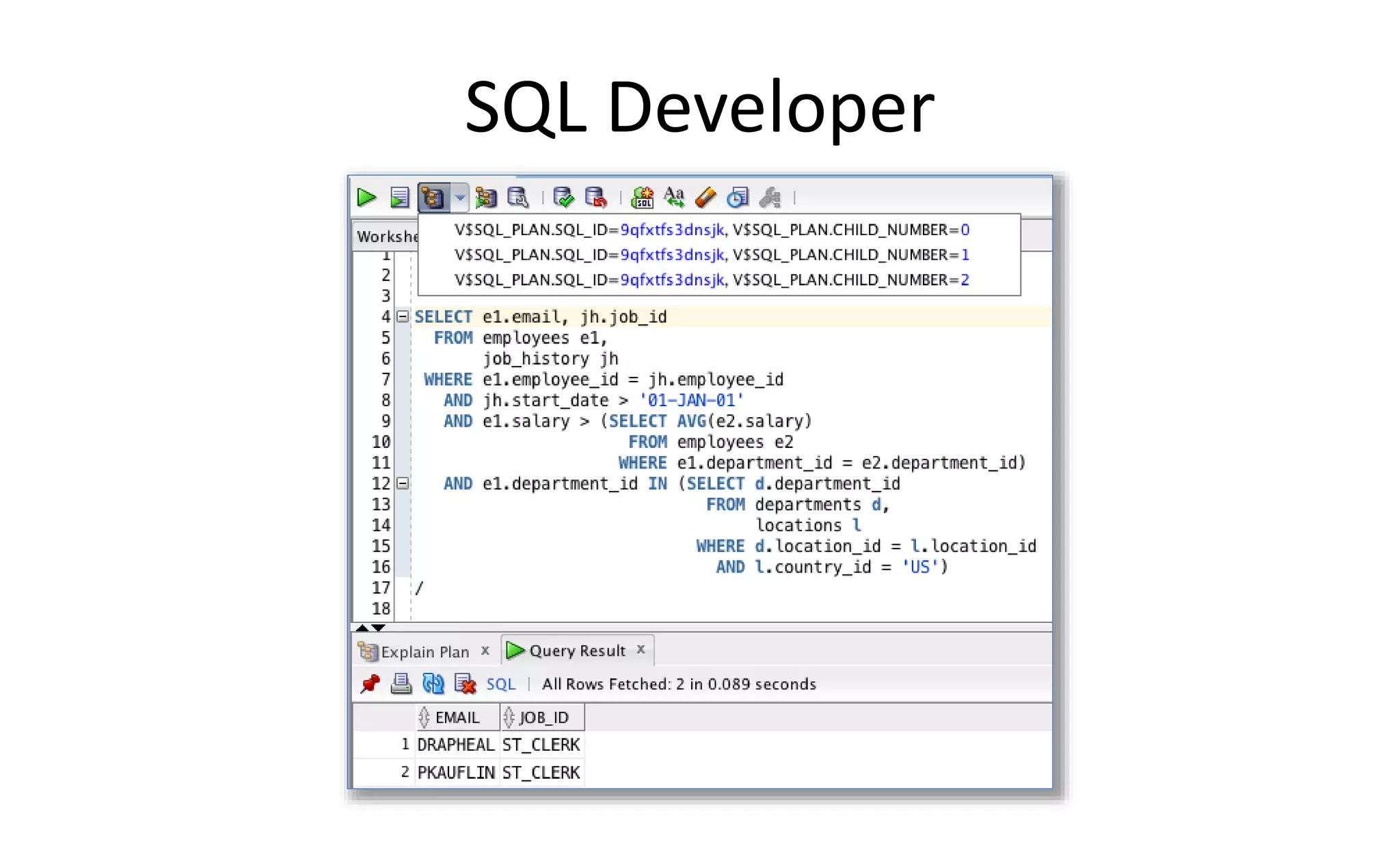Click line number 10 in gutter
Screen dimensions: 1400x850
381,442
